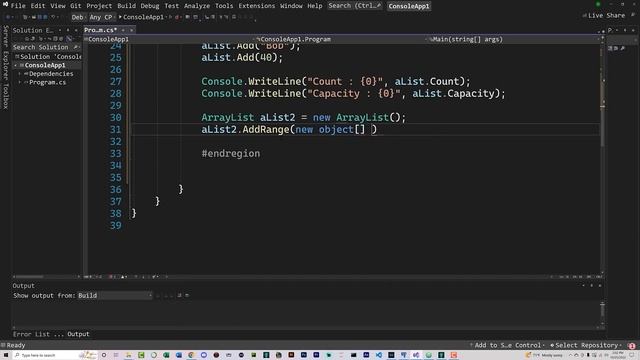Click the pin icon in the Solution Explorer header
Image resolution: width=640 pixels, height=360 pixels.
[68, 30]
